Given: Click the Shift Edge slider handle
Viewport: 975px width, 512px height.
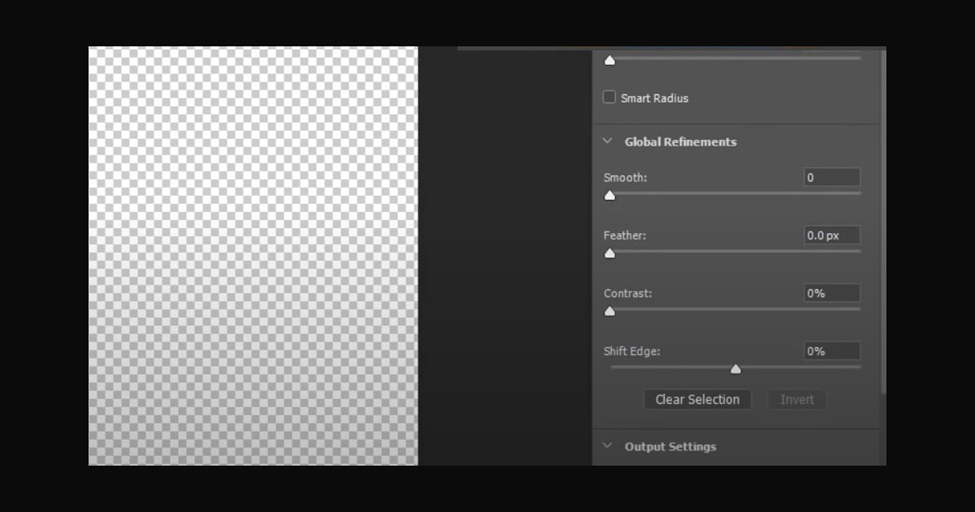Looking at the screenshot, I should point(736,370).
